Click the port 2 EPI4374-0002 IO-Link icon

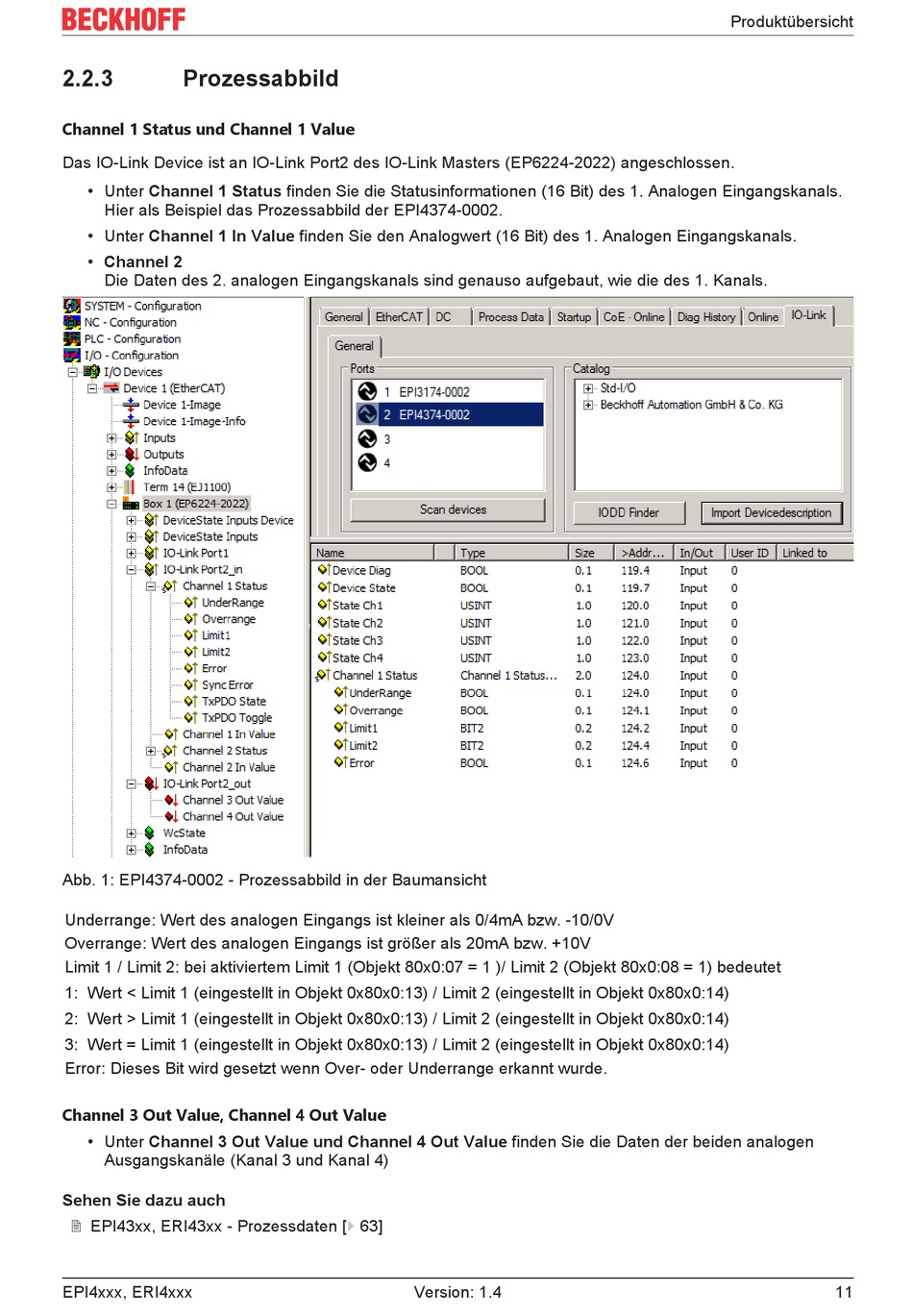point(367,414)
